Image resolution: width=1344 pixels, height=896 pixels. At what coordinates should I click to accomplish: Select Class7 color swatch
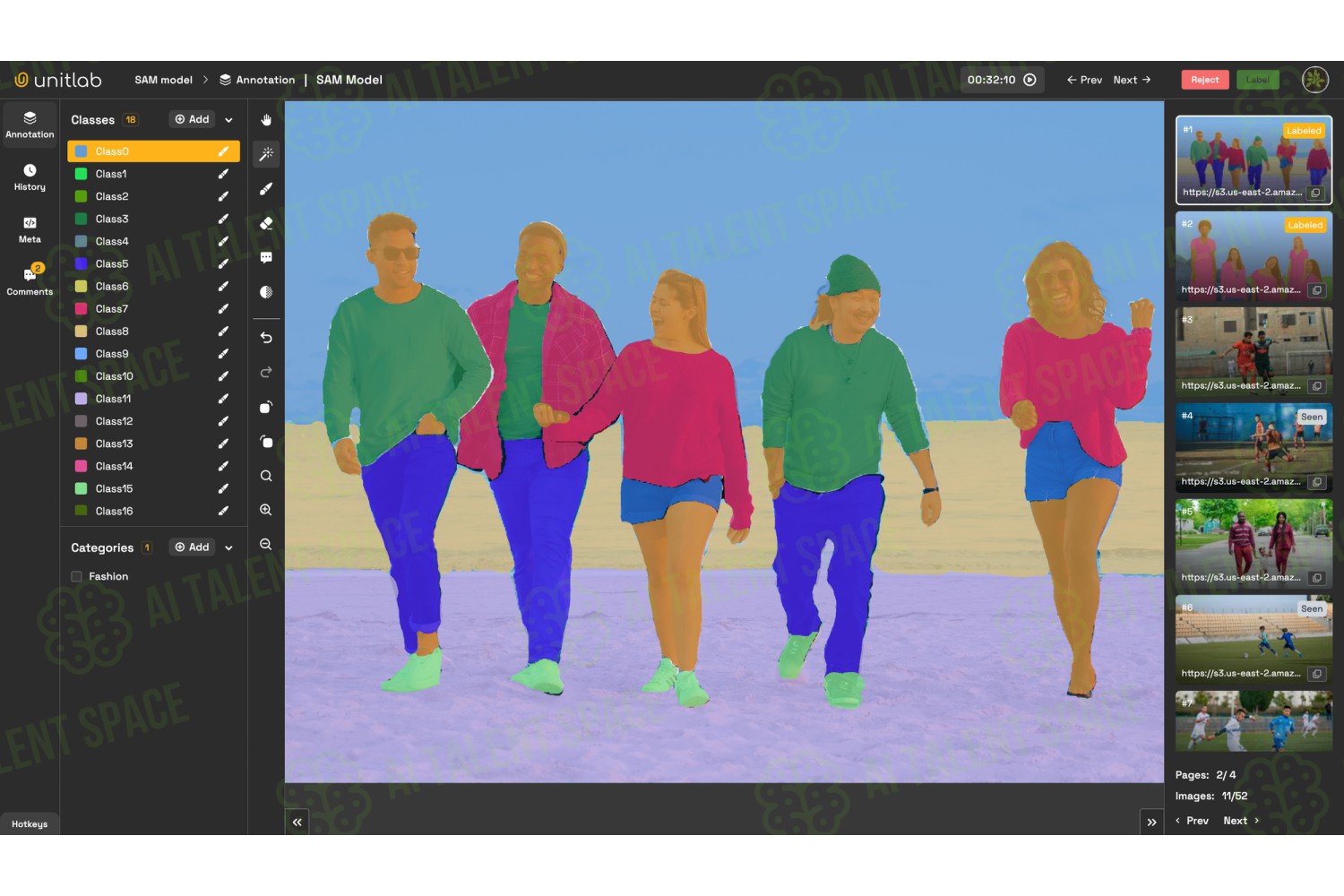click(81, 309)
